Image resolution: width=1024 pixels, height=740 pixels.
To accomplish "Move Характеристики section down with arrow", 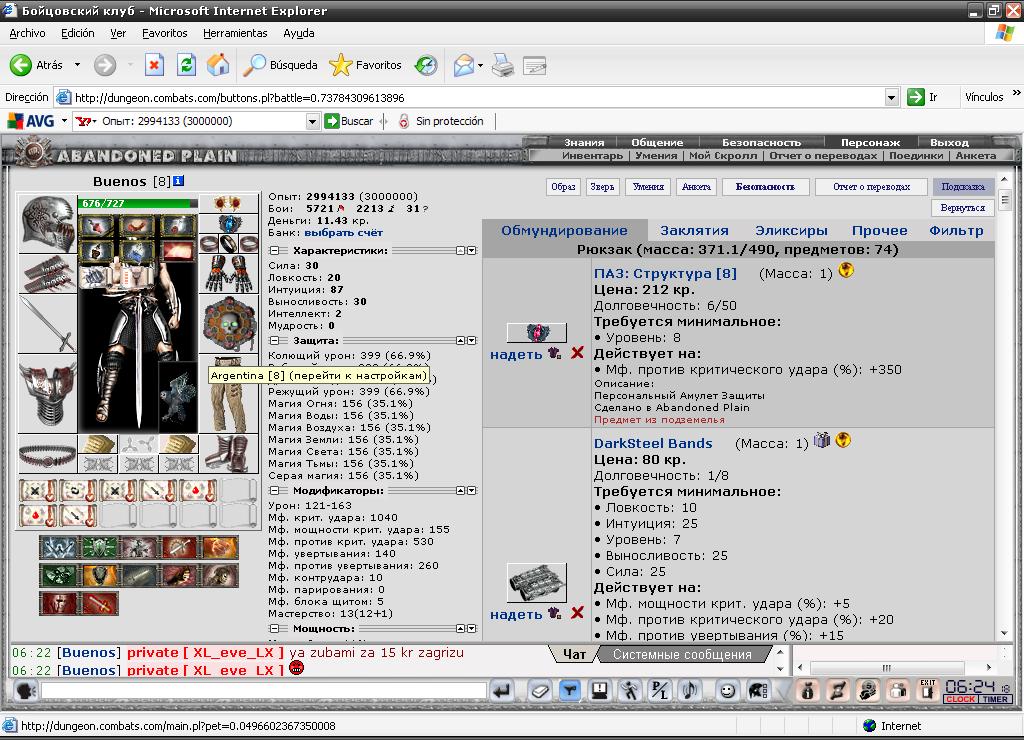I will pos(472,251).
